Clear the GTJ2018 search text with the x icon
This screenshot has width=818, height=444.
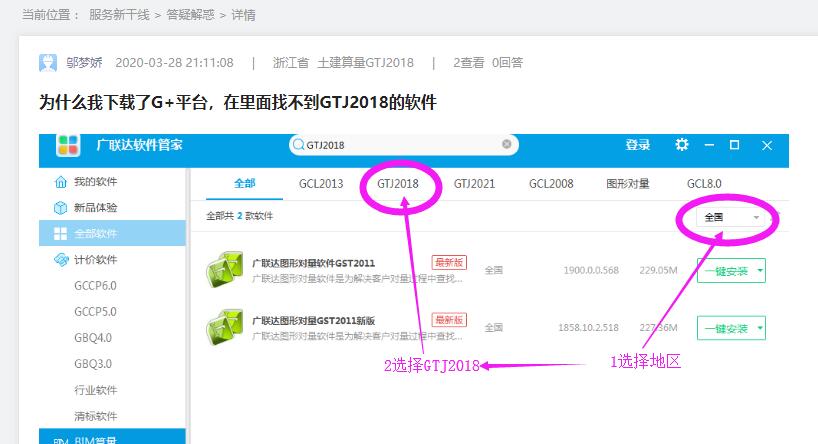click(507, 144)
